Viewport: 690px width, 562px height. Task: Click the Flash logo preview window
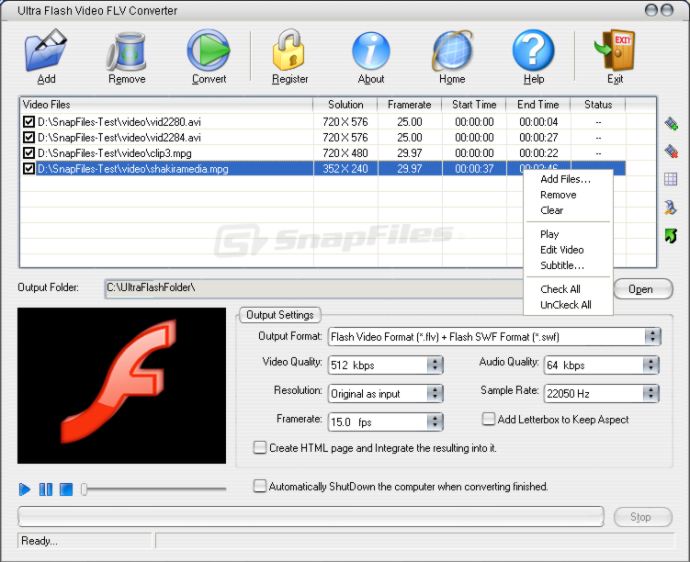[121, 386]
